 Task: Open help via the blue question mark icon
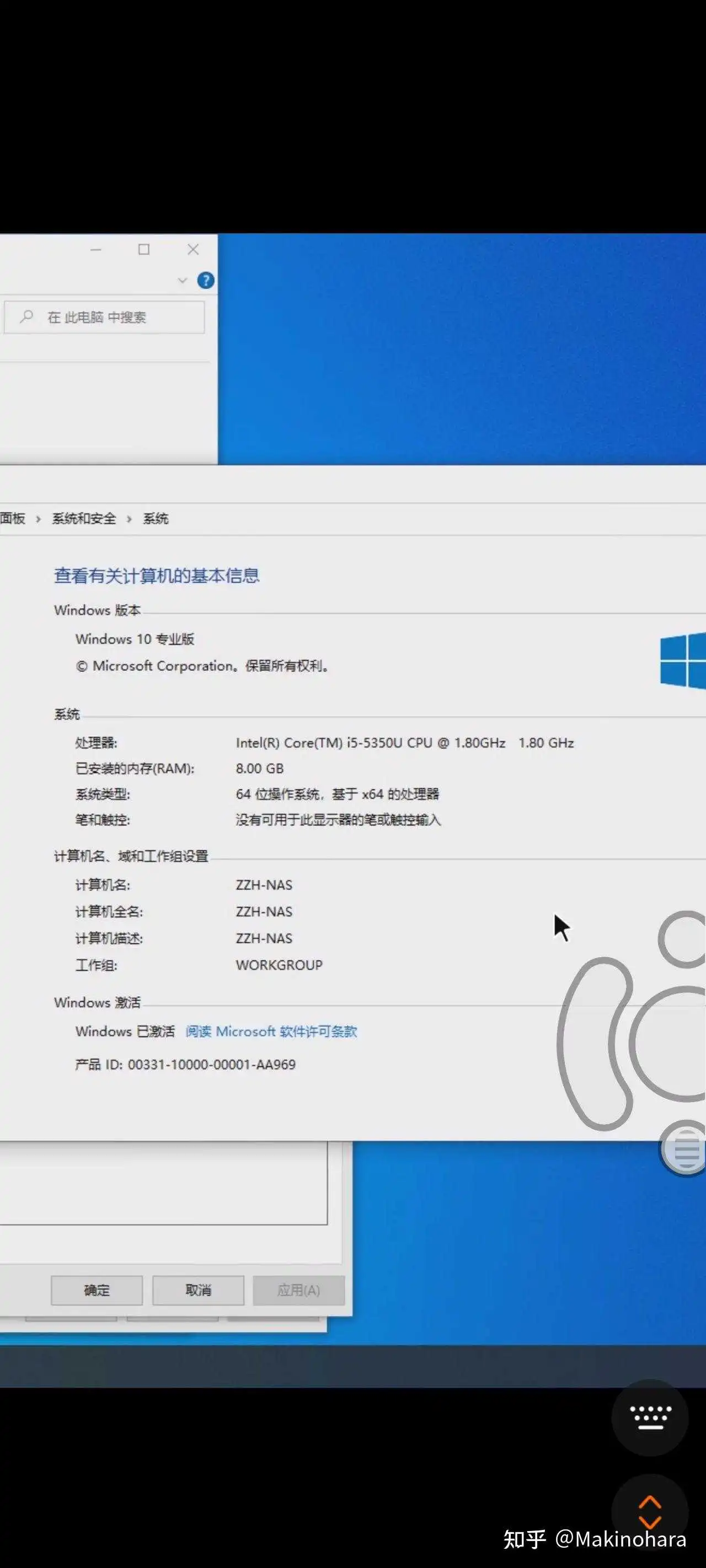point(205,280)
